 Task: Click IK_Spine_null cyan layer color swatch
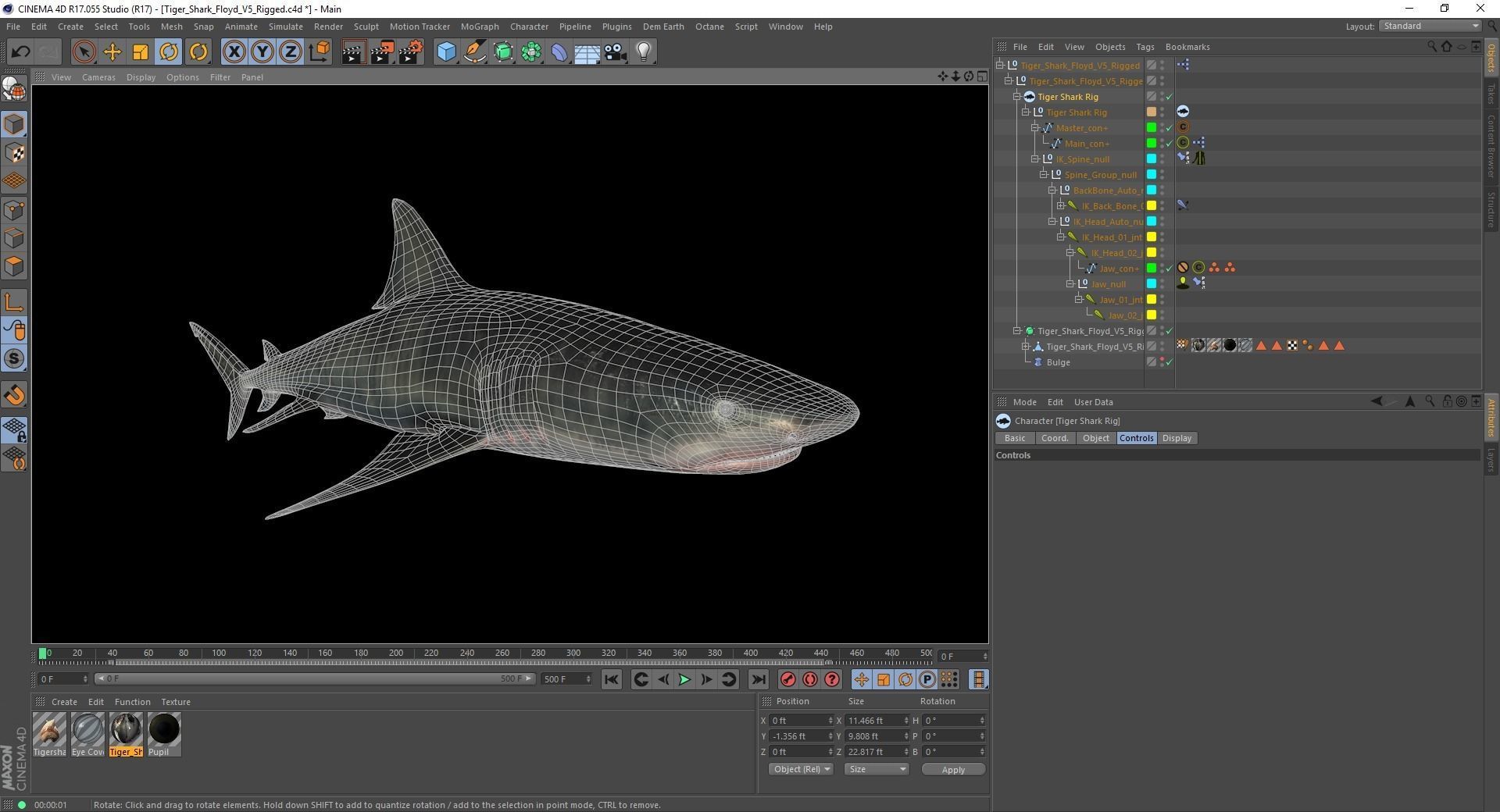pyautogui.click(x=1151, y=159)
